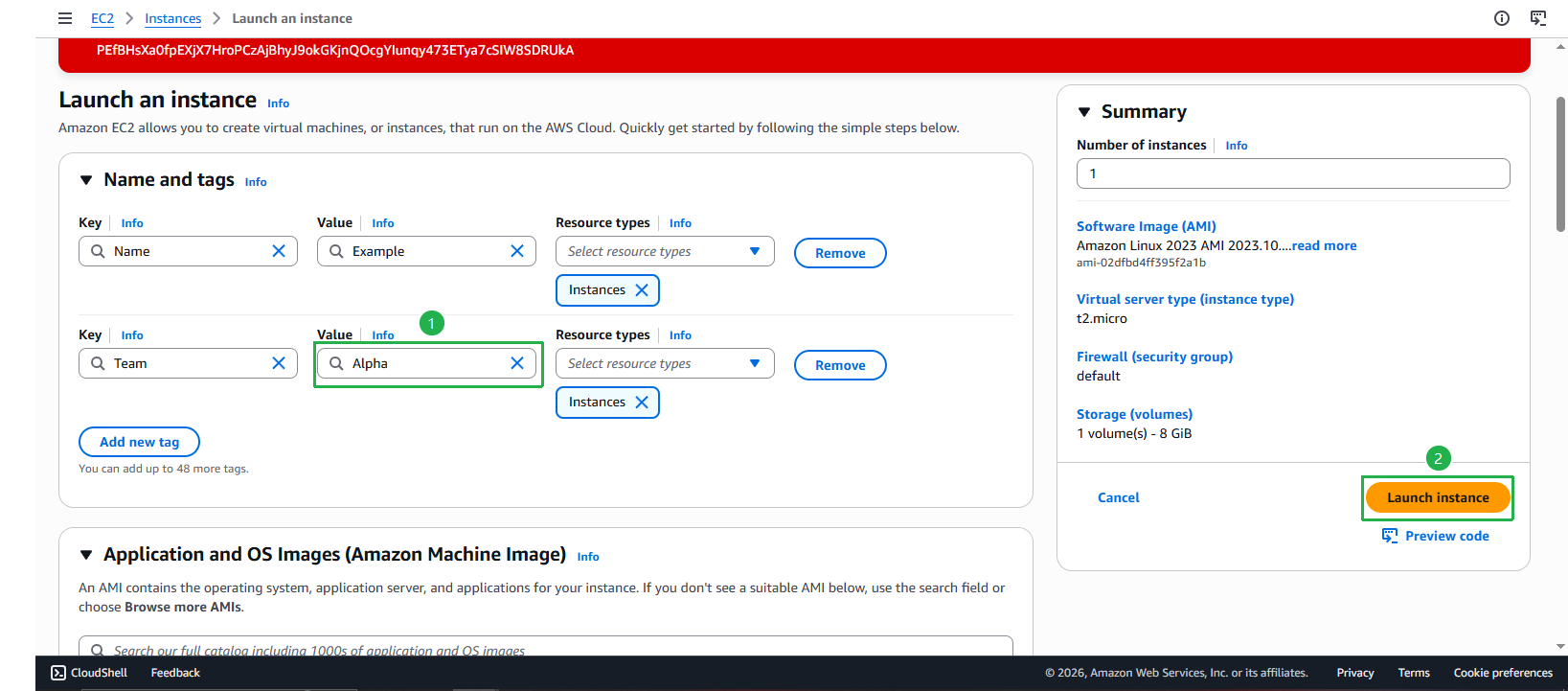Clear the Team key field
The width and height of the screenshot is (1568, 691).
(279, 363)
